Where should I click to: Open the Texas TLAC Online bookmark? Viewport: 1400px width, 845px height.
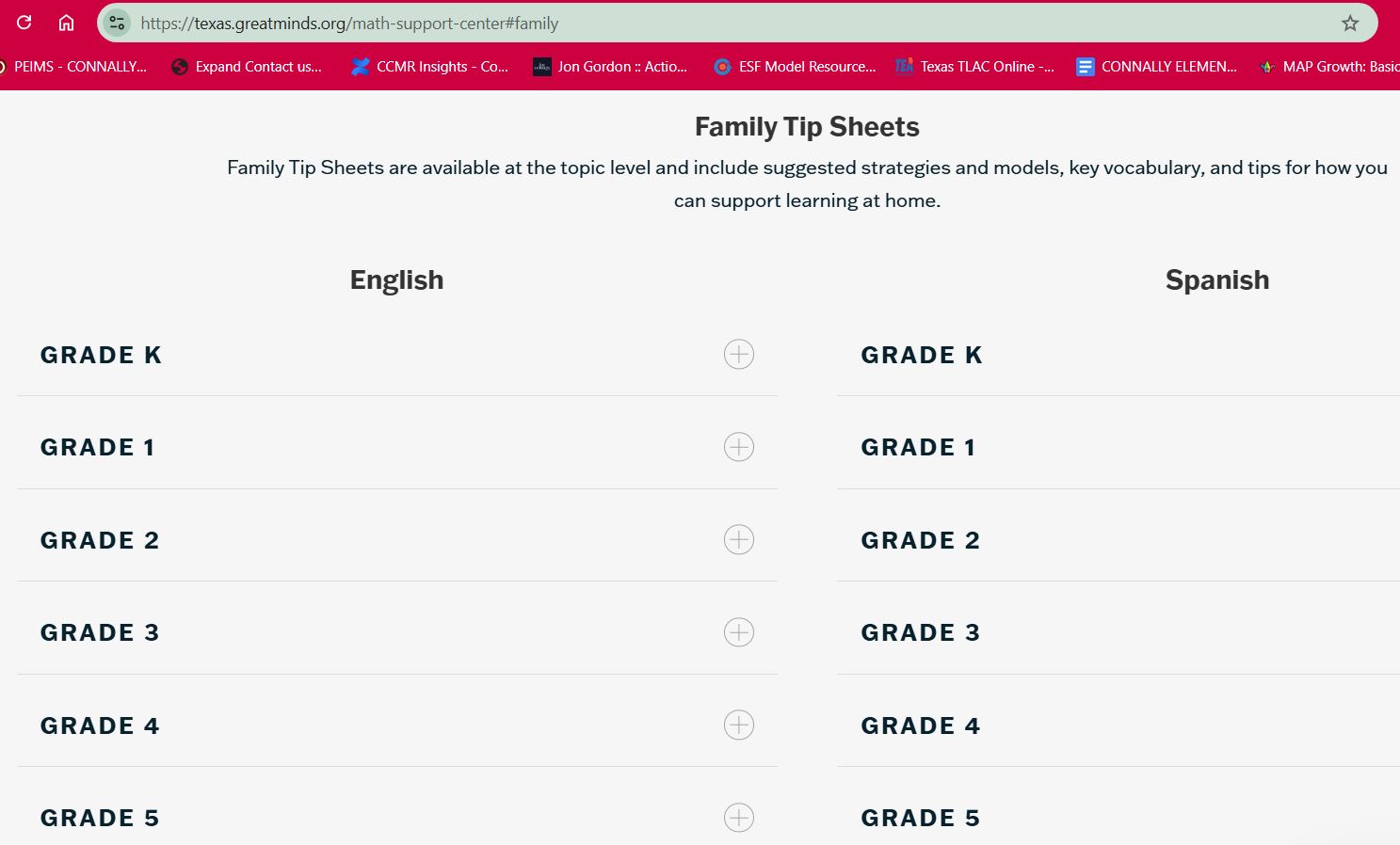click(x=975, y=67)
